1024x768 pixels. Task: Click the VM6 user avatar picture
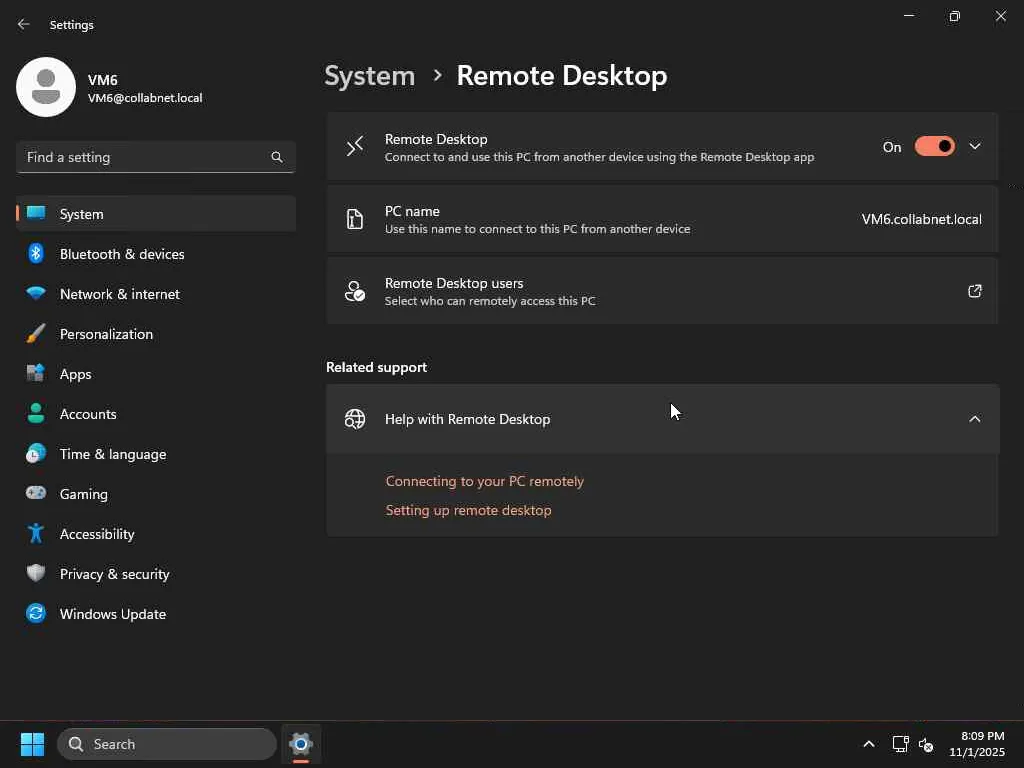(x=46, y=87)
